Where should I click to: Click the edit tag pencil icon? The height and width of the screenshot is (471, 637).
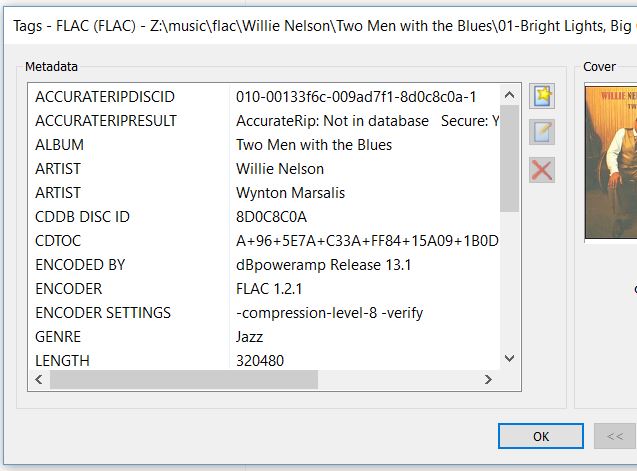click(x=542, y=132)
